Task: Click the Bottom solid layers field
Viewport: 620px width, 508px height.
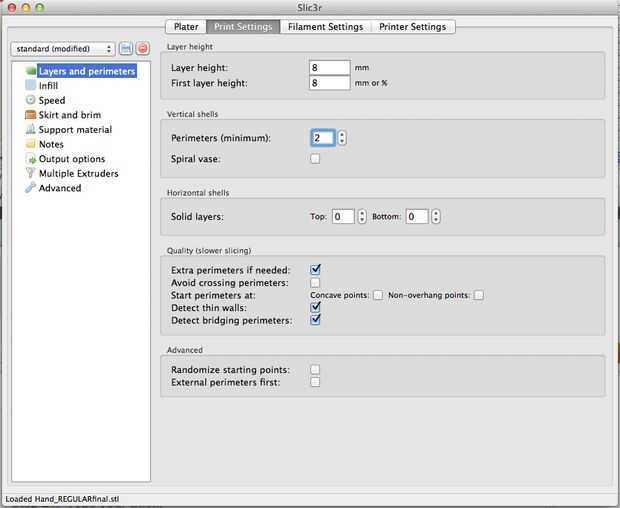Action: point(417,217)
